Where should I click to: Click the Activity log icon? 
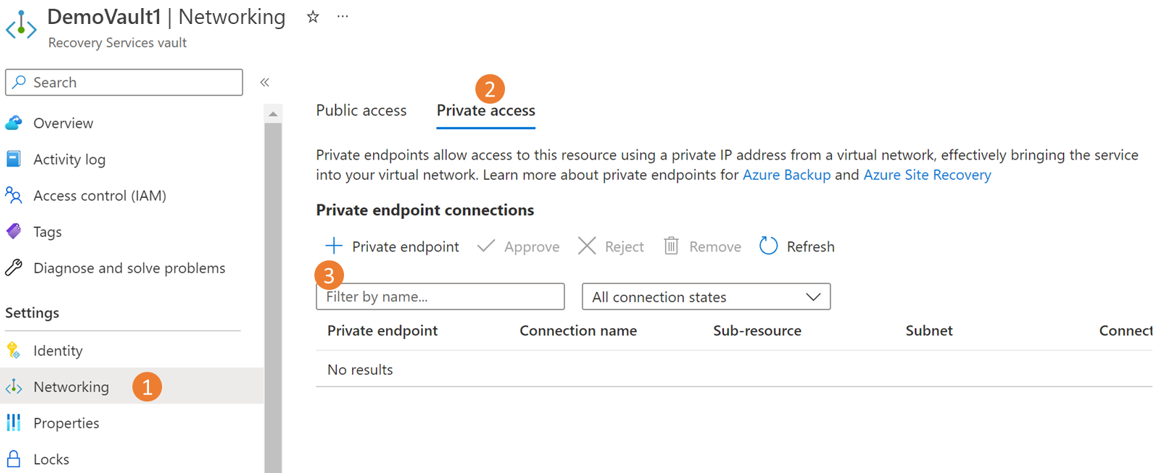click(x=14, y=159)
